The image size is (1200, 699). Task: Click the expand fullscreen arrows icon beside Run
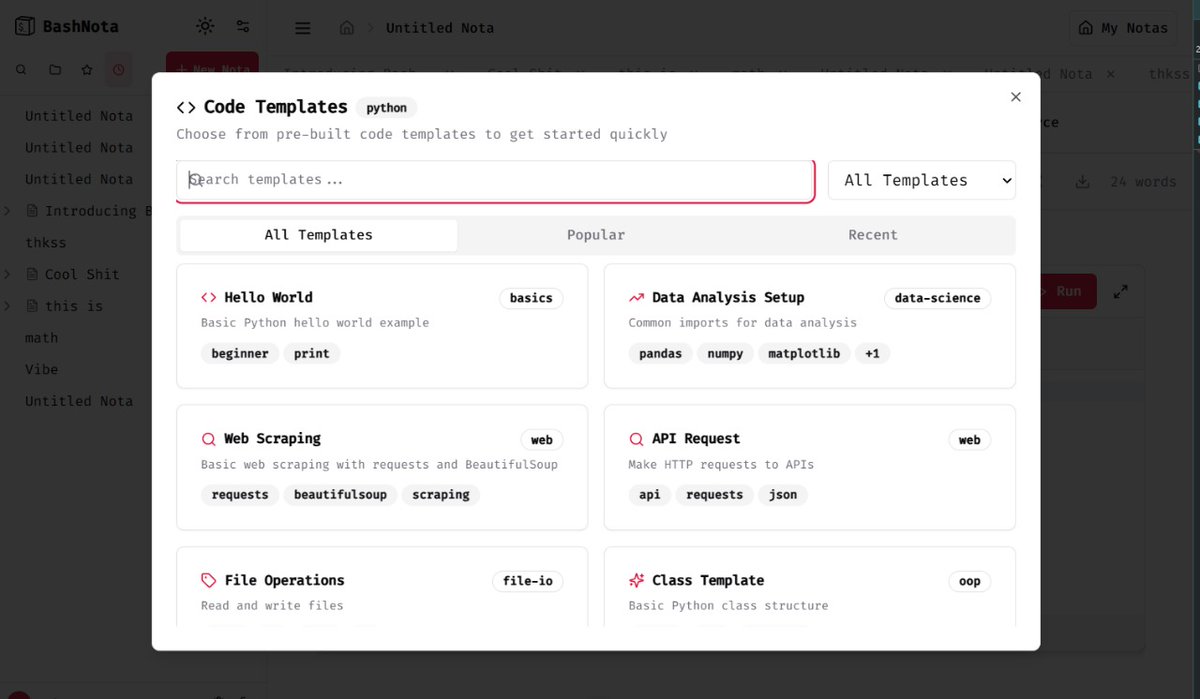[x=1121, y=291]
